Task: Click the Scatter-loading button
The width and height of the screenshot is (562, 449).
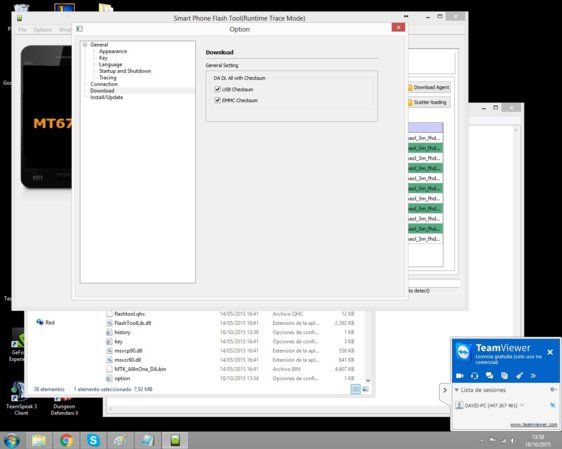Action: (429, 102)
